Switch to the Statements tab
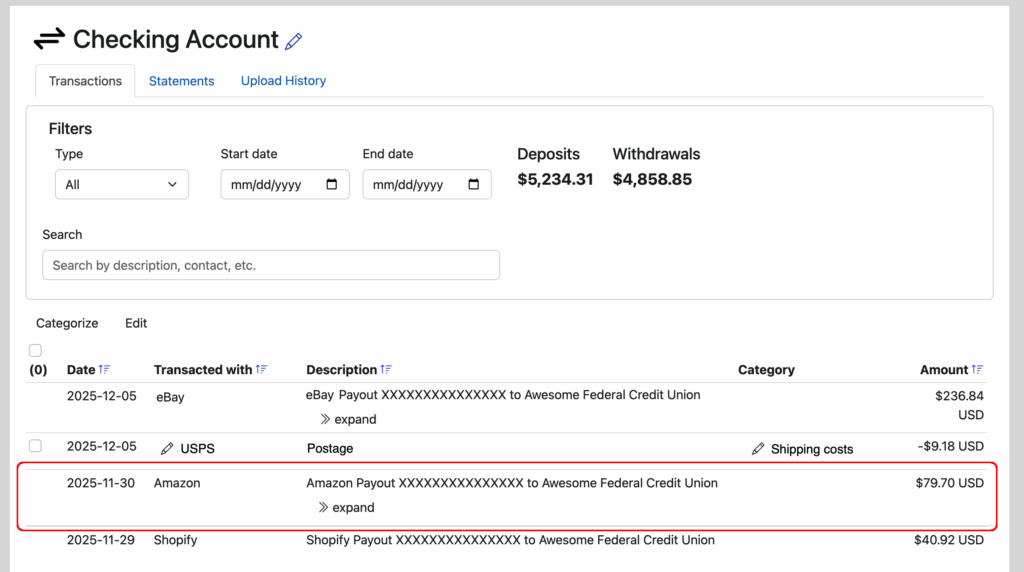Viewport: 1024px width, 572px height. click(181, 81)
